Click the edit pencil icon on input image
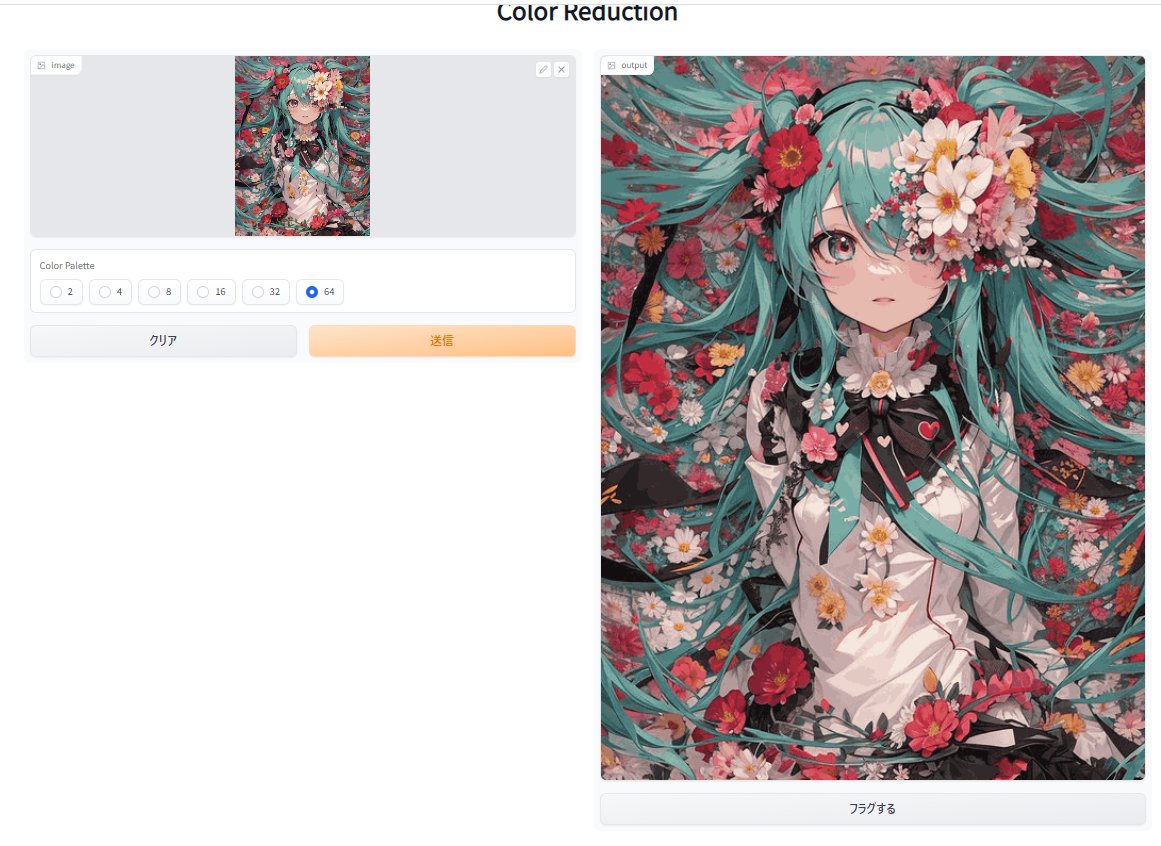 [543, 70]
